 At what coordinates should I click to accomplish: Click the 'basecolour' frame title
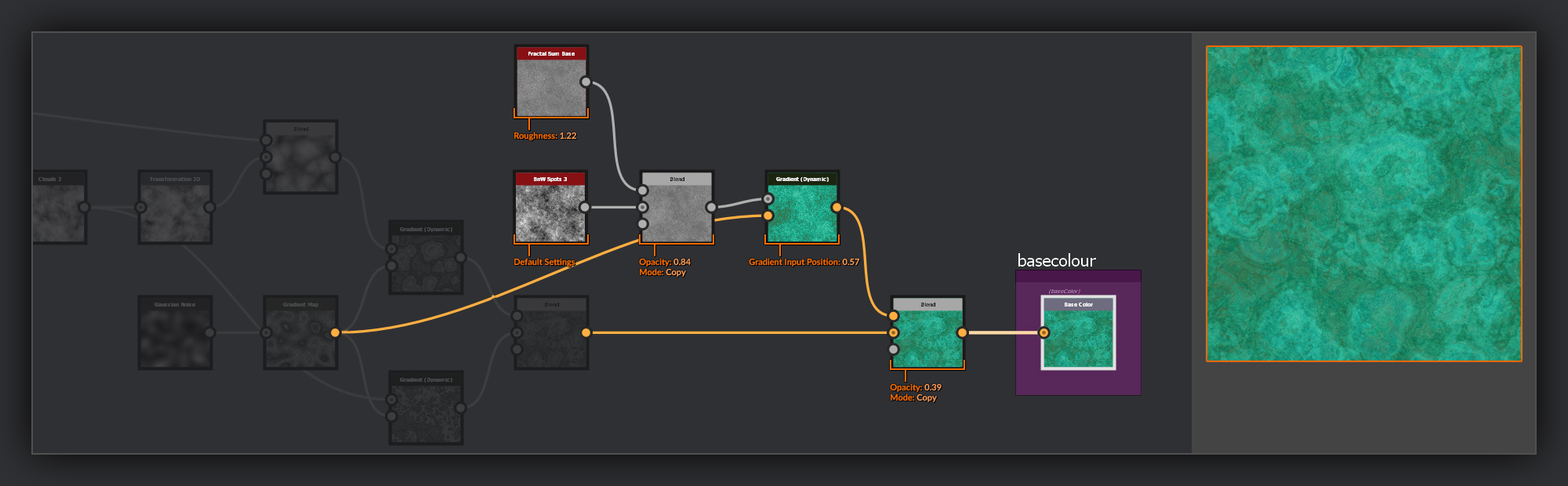click(1056, 260)
